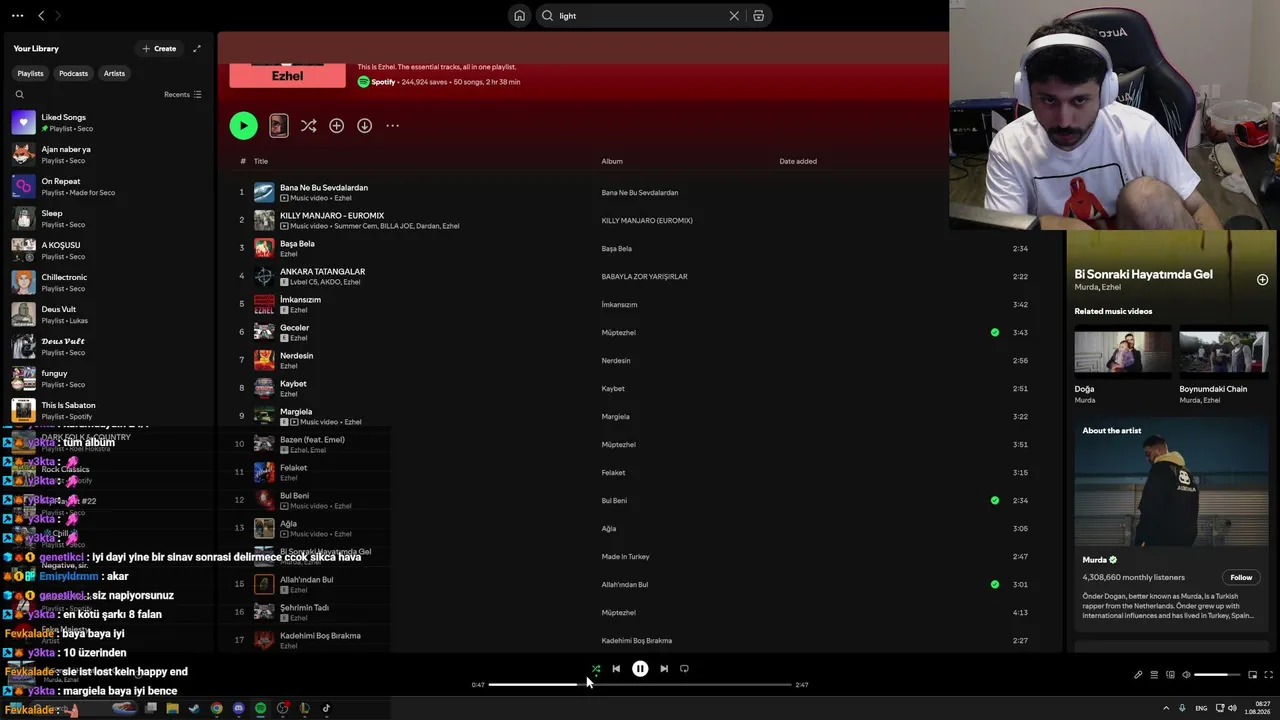Show lyrics using the microphone icon
1280x720 pixels.
pos(1138,675)
